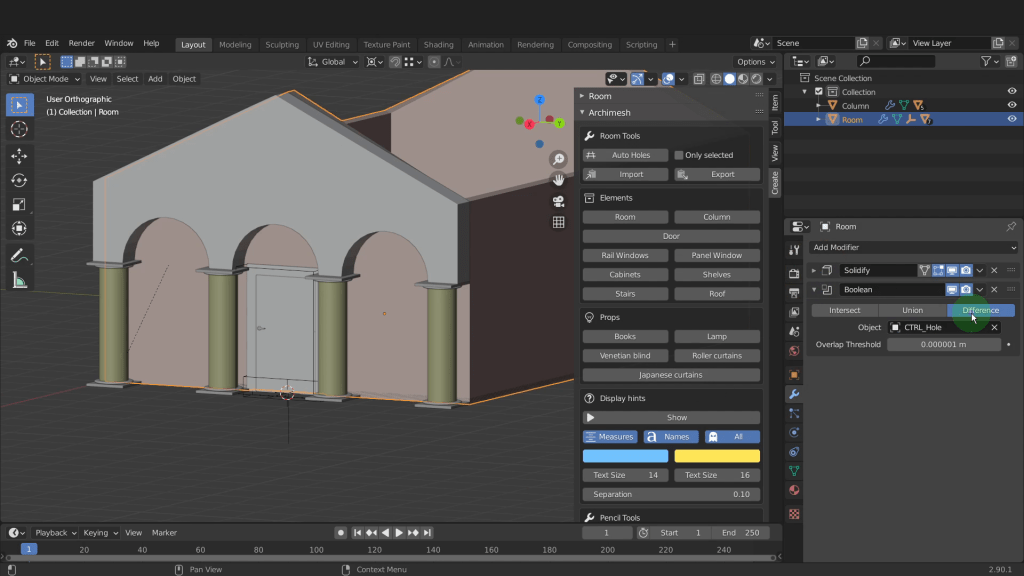Activate the Move tool

[19, 156]
